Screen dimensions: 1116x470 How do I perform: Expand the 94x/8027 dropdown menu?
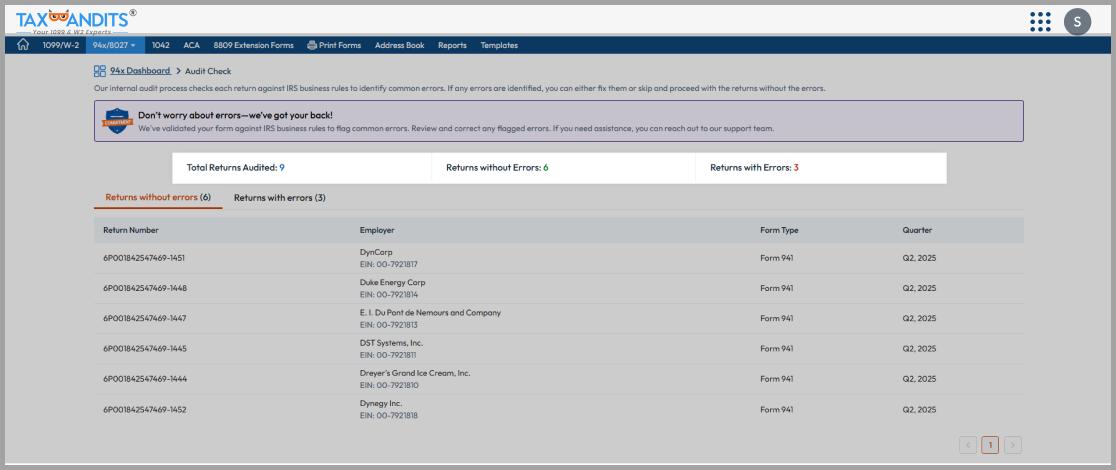click(x=114, y=45)
